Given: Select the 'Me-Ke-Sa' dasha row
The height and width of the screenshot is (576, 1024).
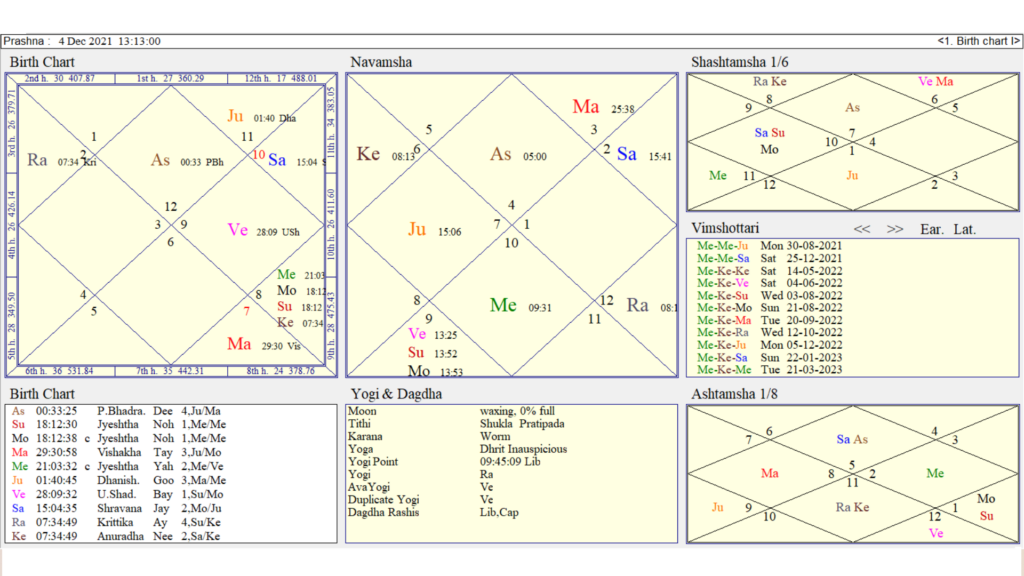Looking at the screenshot, I should coord(769,357).
